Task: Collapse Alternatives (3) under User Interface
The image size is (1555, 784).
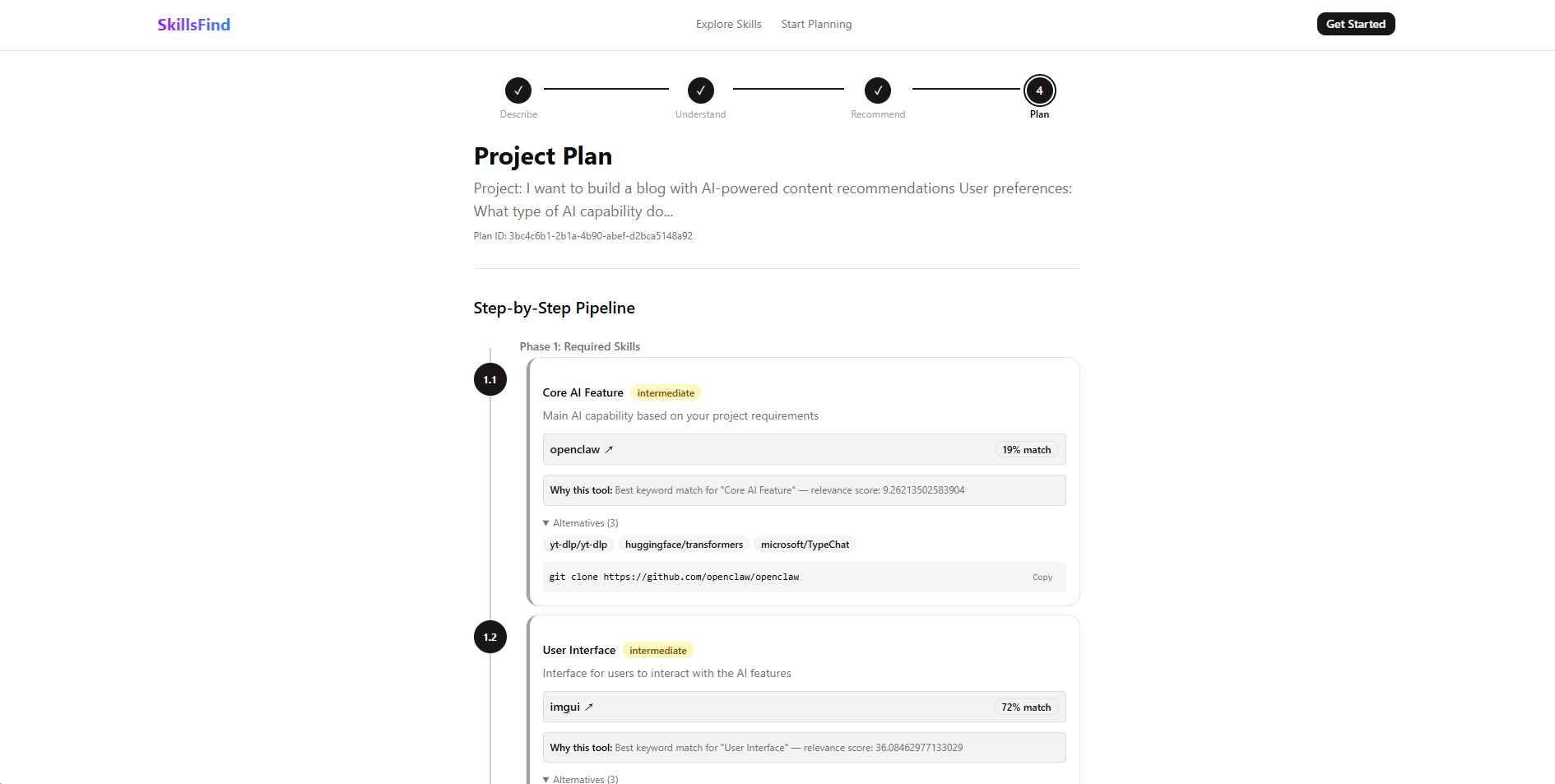Action: click(x=581, y=778)
